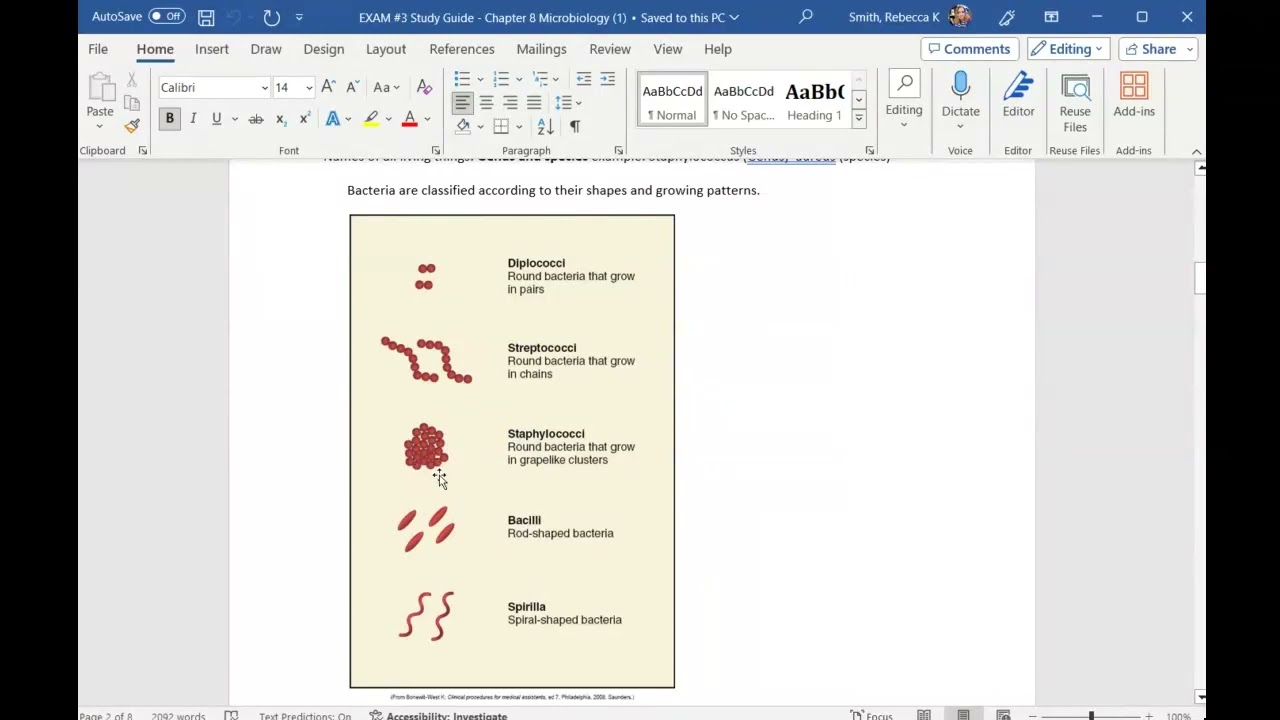The height and width of the screenshot is (720, 1280).
Task: Align text to the right
Action: click(x=510, y=102)
